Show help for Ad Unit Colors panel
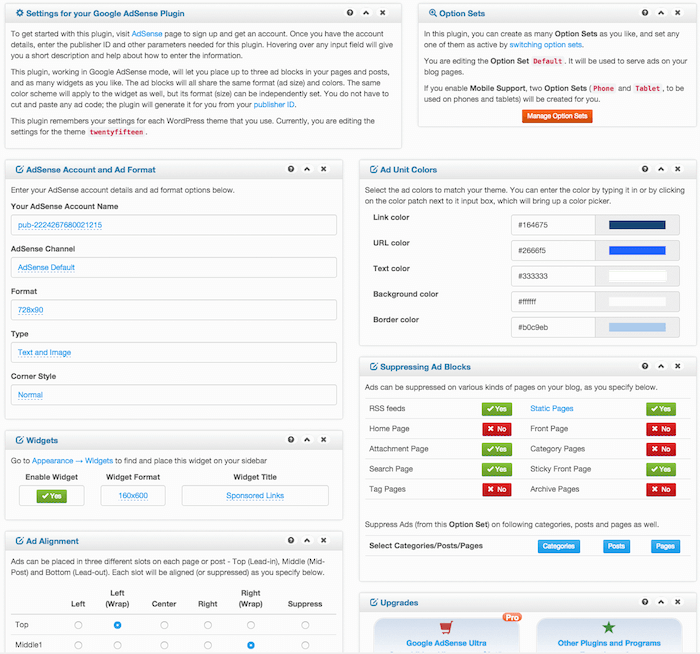Screen dimensions: 700x654 tap(645, 169)
